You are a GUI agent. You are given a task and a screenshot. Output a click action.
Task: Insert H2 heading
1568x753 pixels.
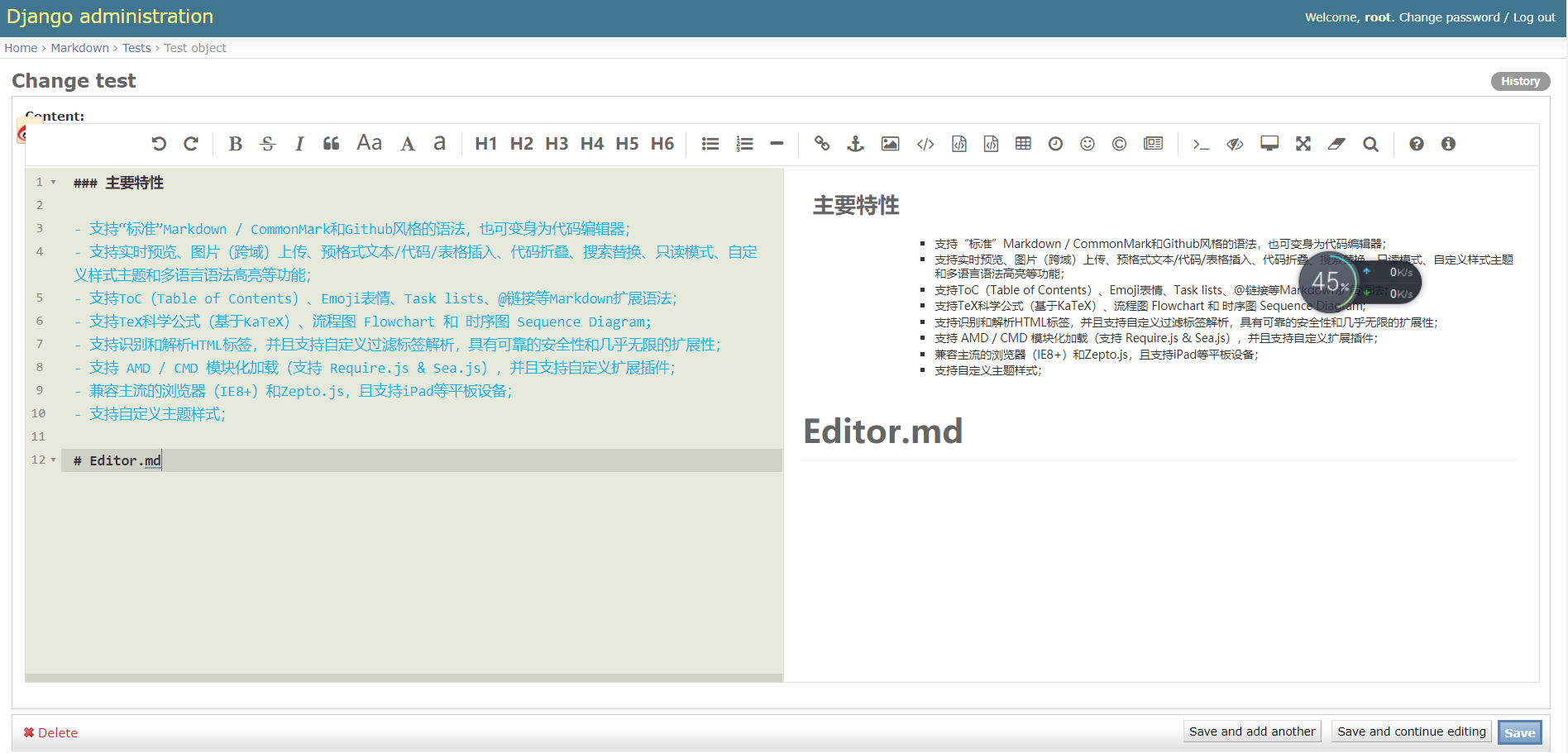(x=522, y=144)
